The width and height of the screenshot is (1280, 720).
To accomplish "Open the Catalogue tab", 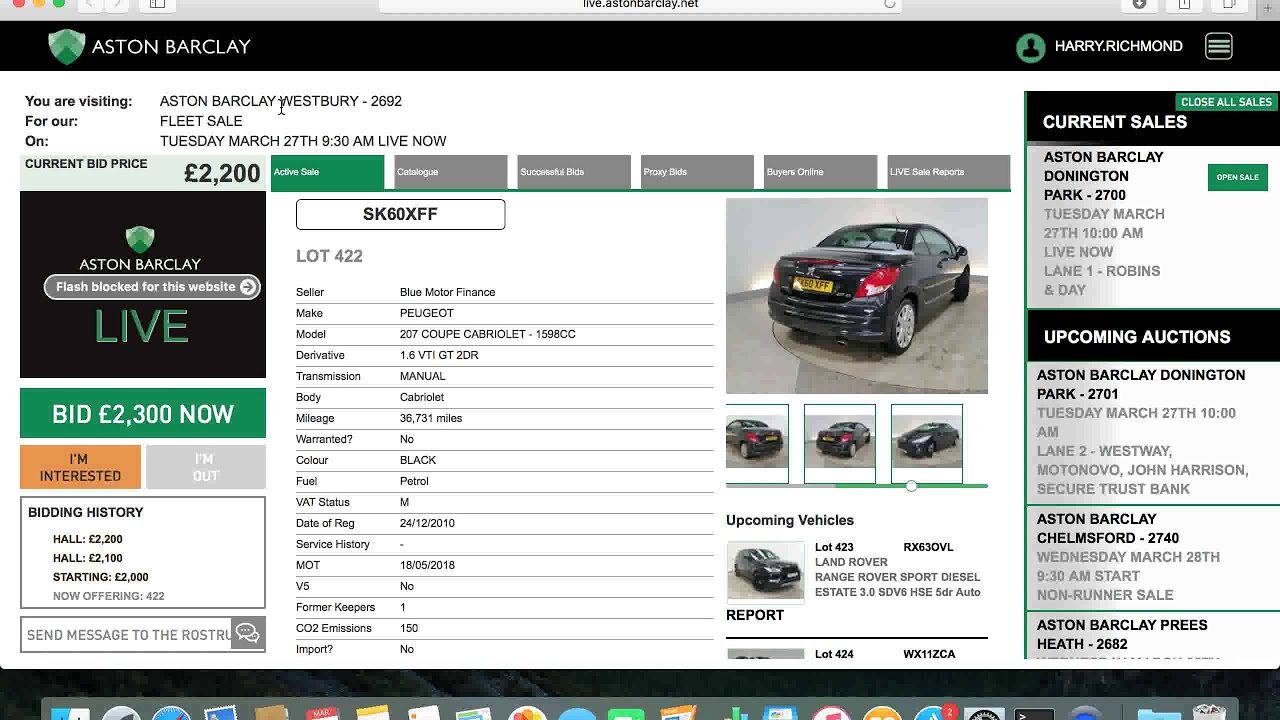I will (451, 172).
